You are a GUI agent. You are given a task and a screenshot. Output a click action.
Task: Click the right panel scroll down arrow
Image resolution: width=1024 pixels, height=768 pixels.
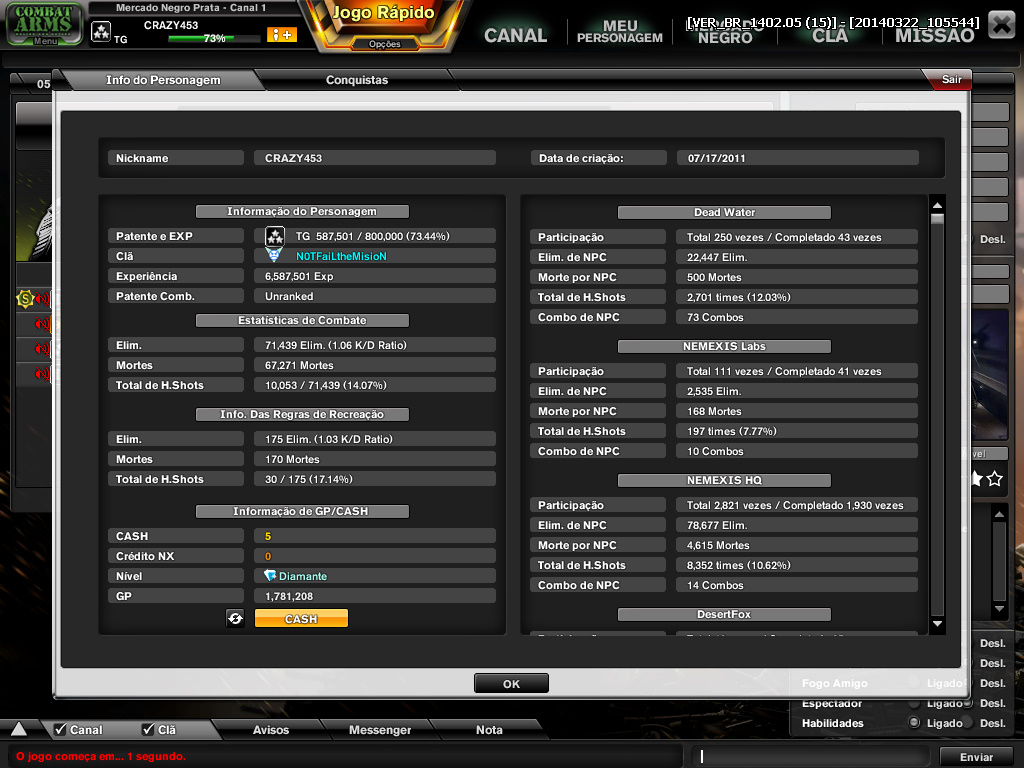pyautogui.click(x=999, y=609)
